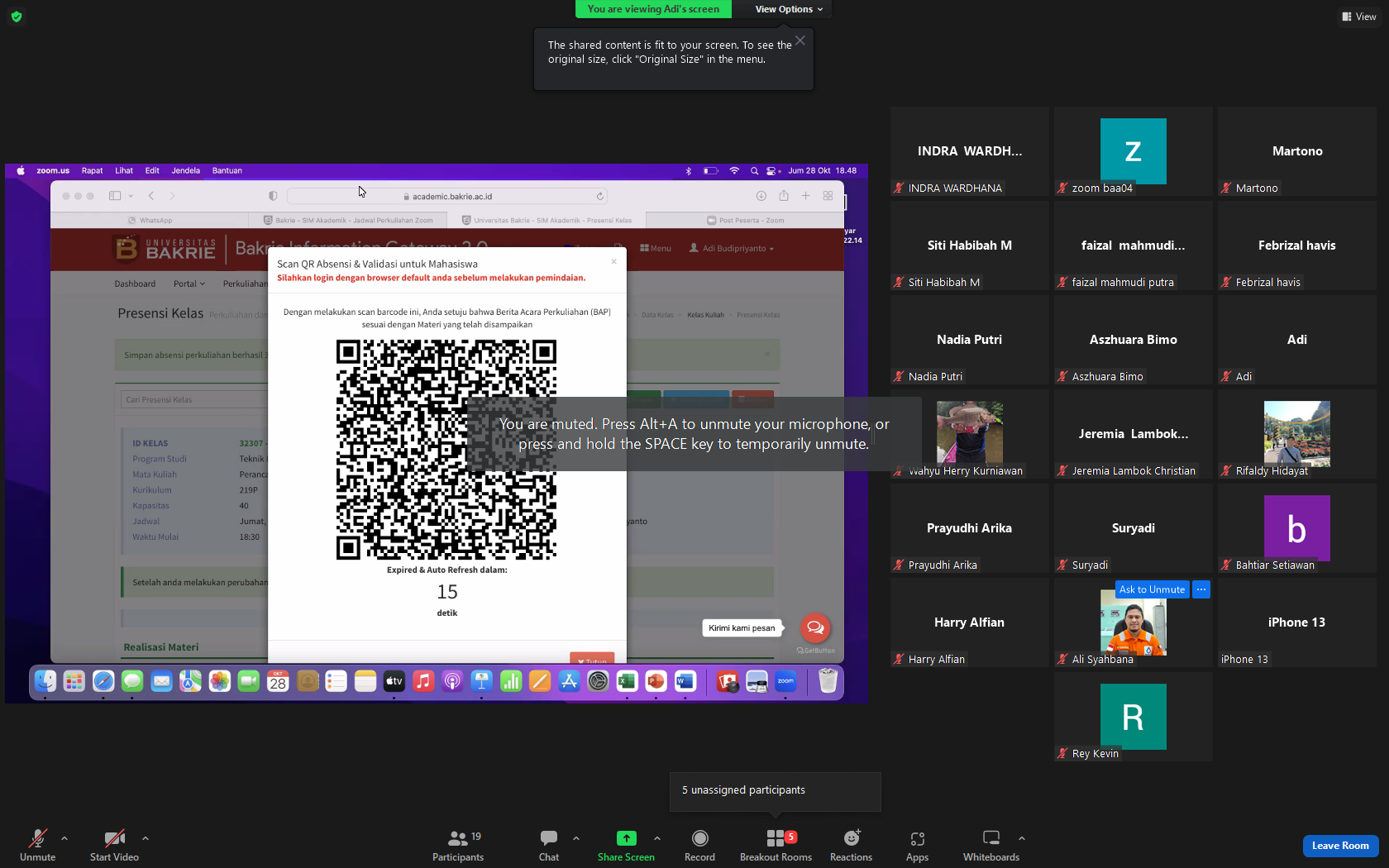Open the View Options dropdown
The image size is (1389, 868).
789,9
